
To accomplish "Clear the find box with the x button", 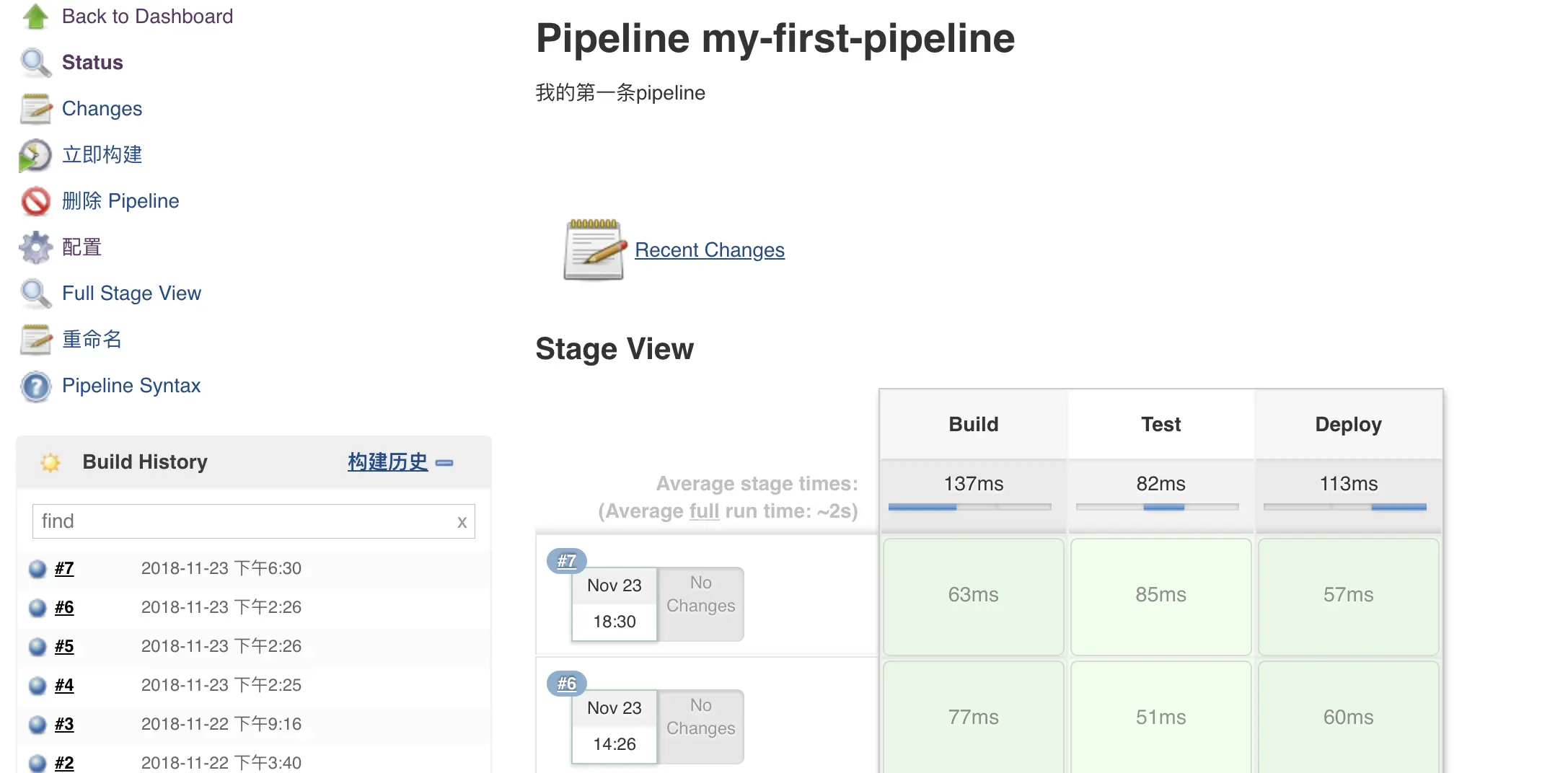I will click(462, 522).
